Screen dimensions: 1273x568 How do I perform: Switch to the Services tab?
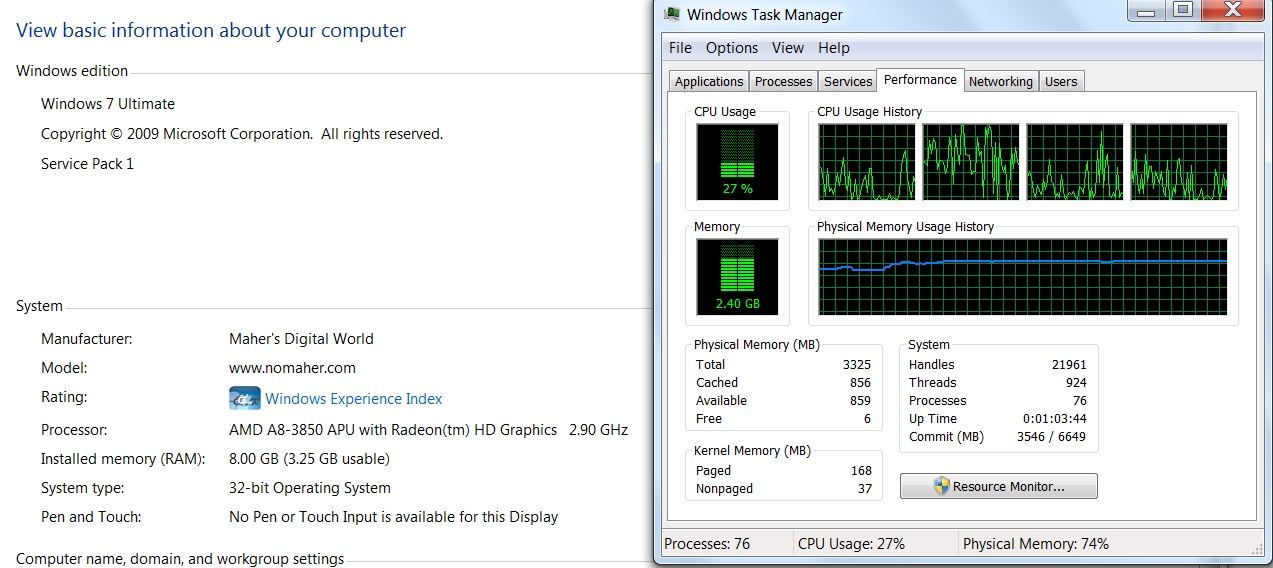(x=848, y=82)
